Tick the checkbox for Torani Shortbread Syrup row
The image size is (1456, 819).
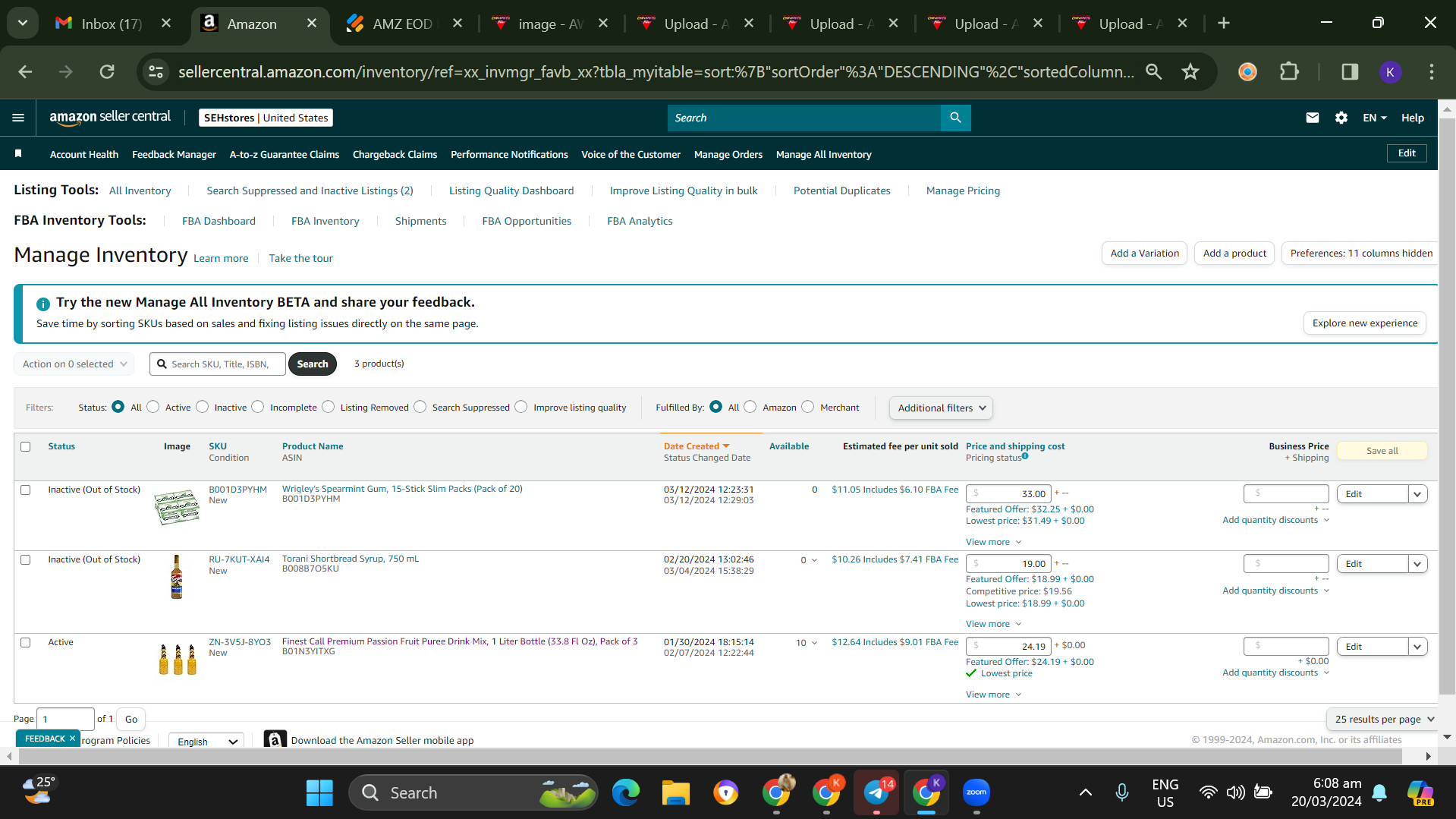(26, 560)
